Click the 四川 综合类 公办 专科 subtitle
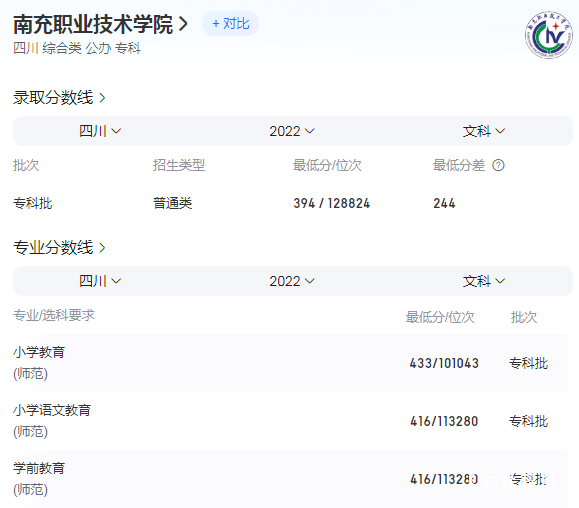Image resolution: width=579 pixels, height=508 pixels. pos(77,48)
